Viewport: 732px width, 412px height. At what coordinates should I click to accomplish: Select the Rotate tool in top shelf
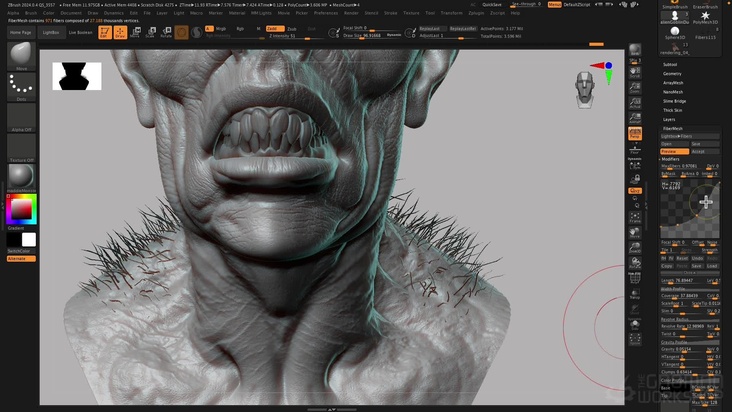(166, 32)
